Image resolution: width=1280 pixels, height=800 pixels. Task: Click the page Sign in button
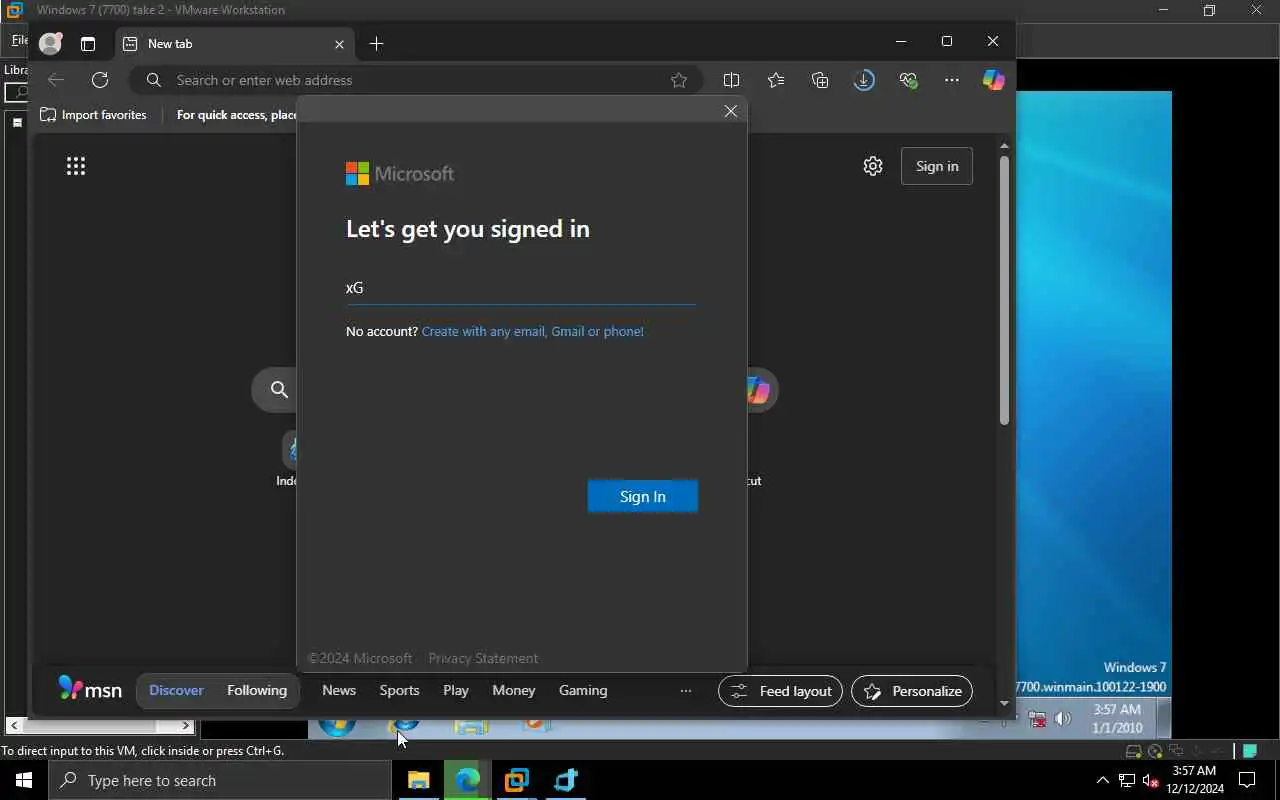tap(937, 166)
